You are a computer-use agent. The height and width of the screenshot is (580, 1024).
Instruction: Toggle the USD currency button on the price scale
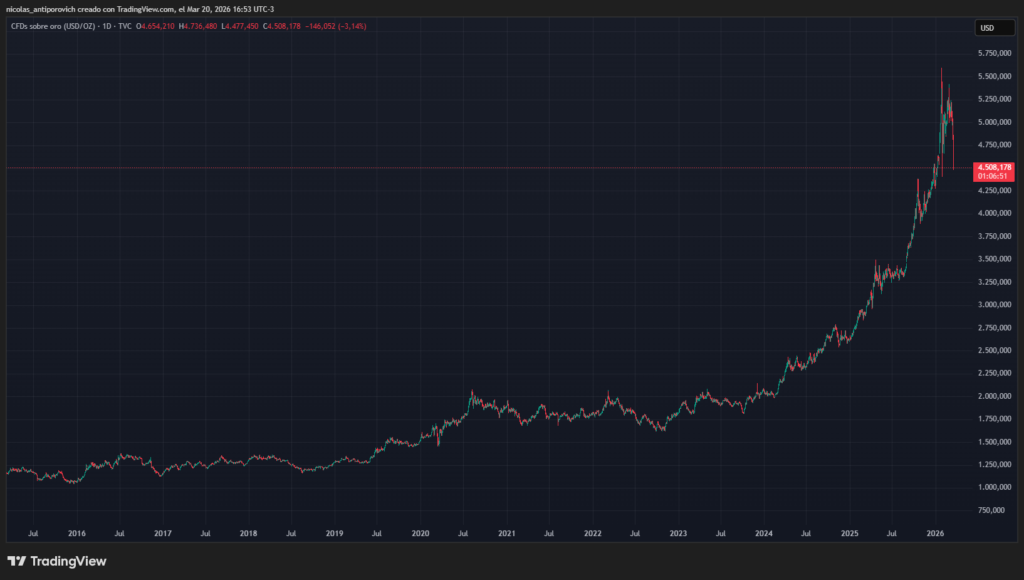point(994,27)
